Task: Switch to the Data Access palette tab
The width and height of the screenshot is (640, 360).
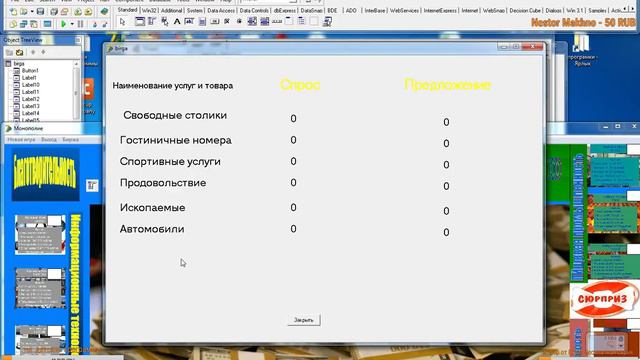Action: point(221,10)
